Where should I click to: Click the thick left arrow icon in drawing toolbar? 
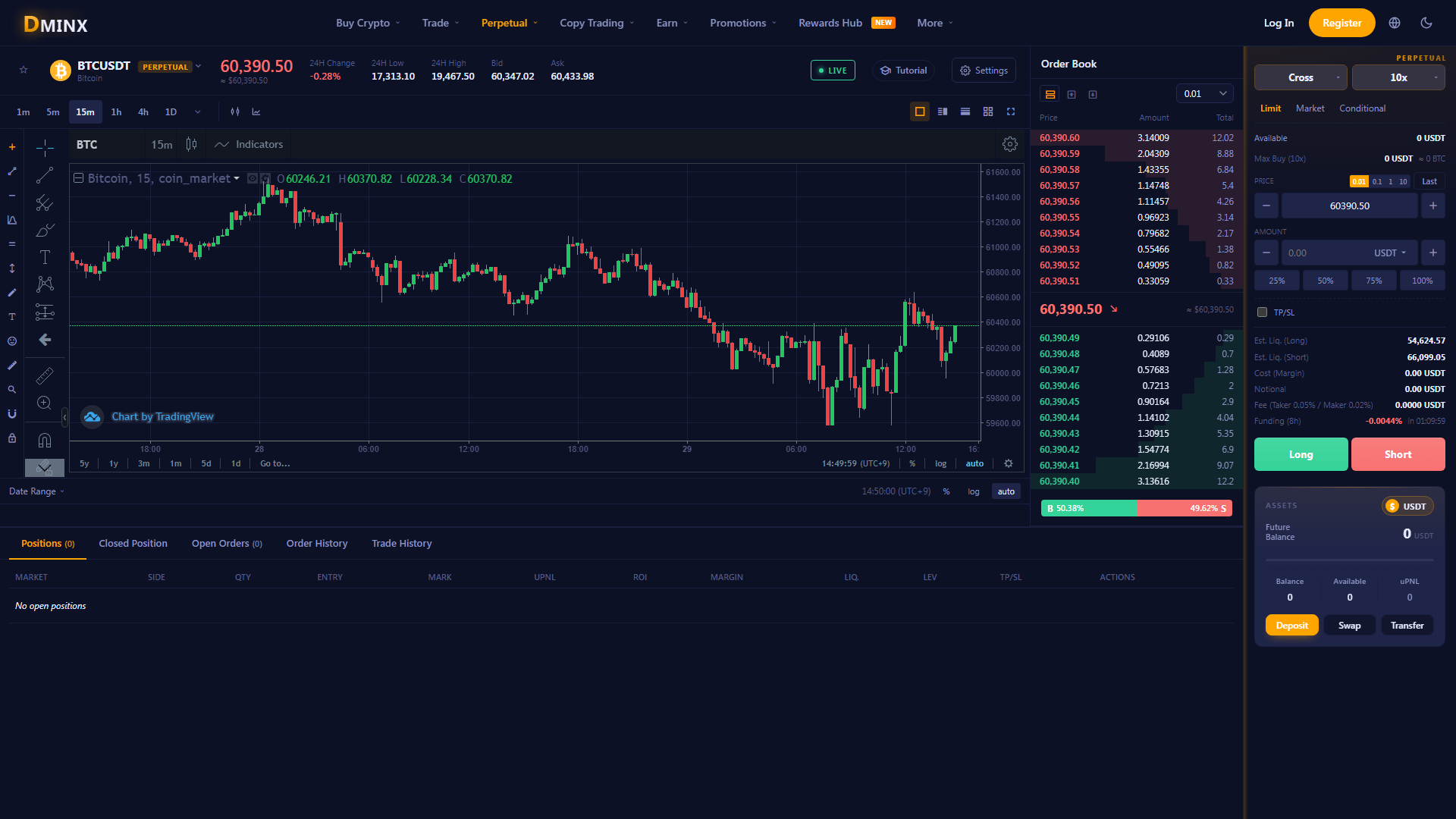point(45,340)
